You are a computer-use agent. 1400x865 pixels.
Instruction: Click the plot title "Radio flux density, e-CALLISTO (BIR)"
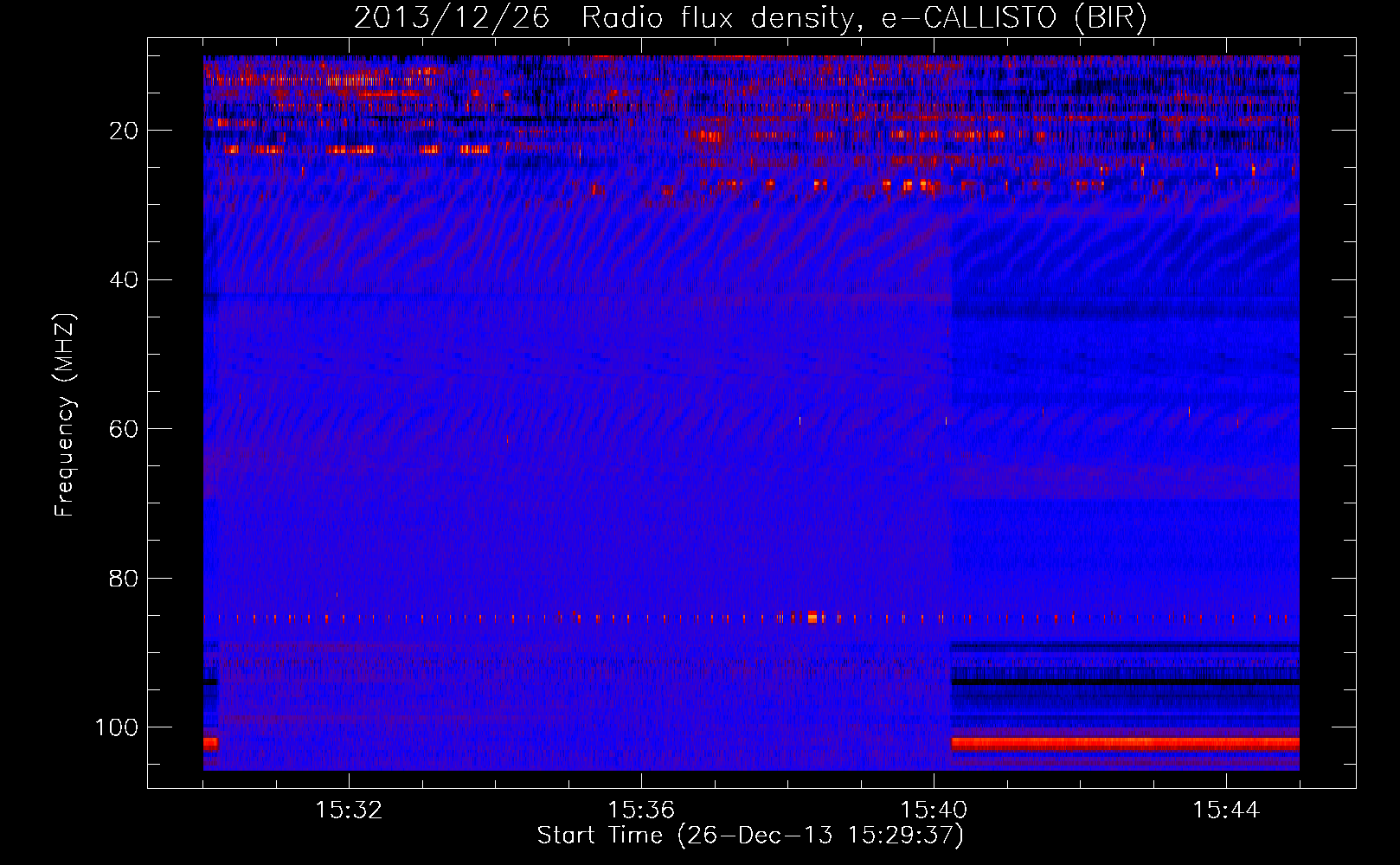(x=864, y=18)
